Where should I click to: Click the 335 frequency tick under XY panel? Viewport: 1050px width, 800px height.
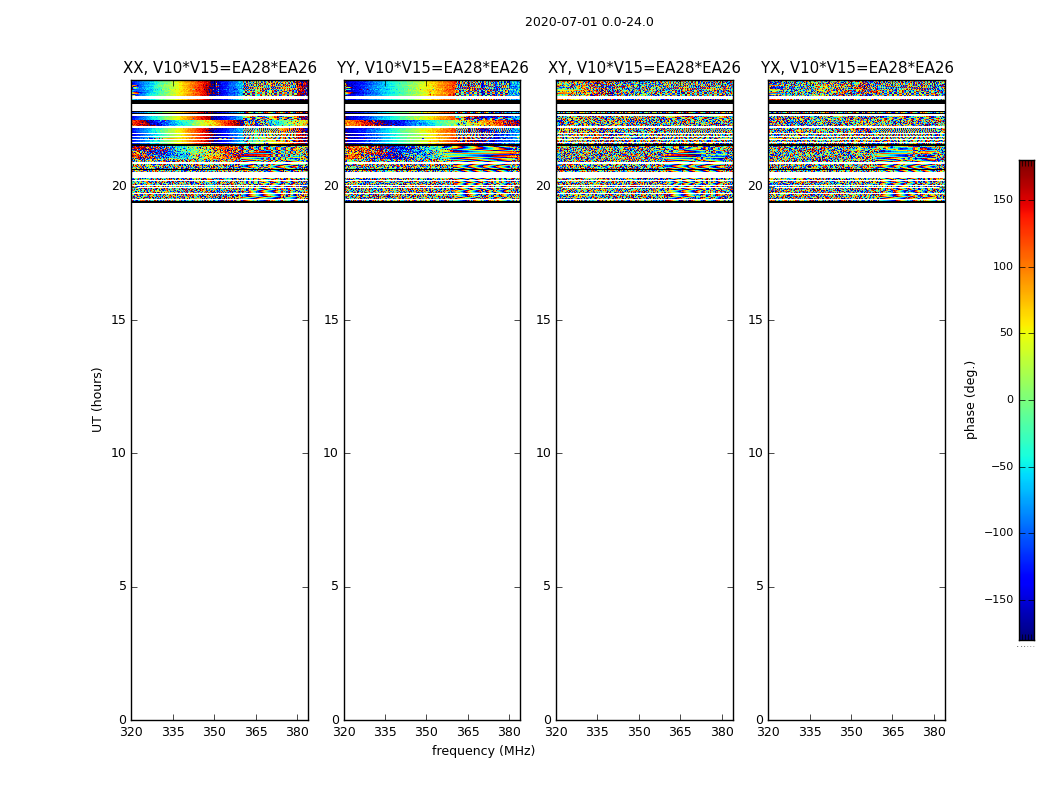(597, 732)
